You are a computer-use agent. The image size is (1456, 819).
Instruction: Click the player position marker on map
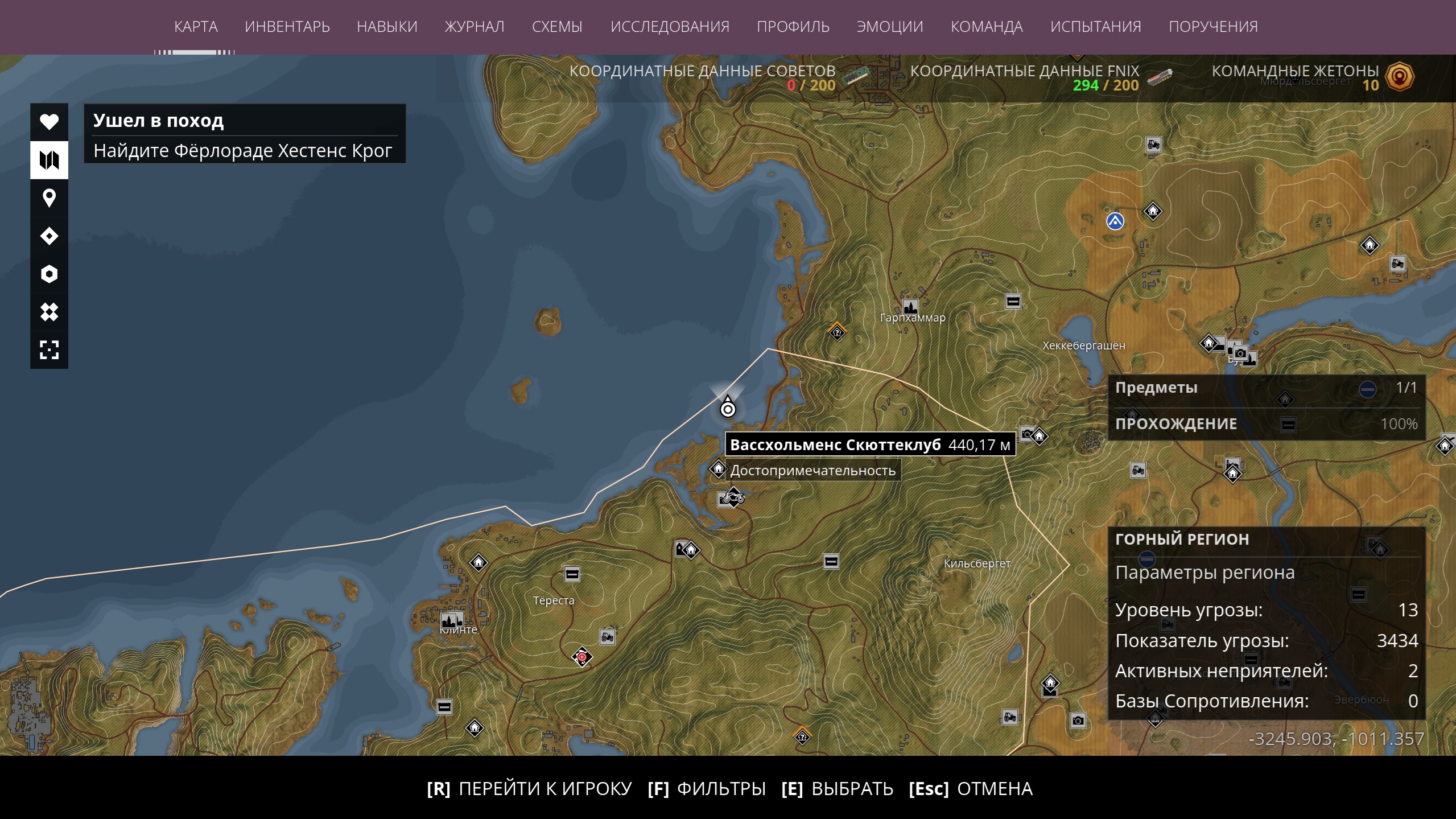728,408
